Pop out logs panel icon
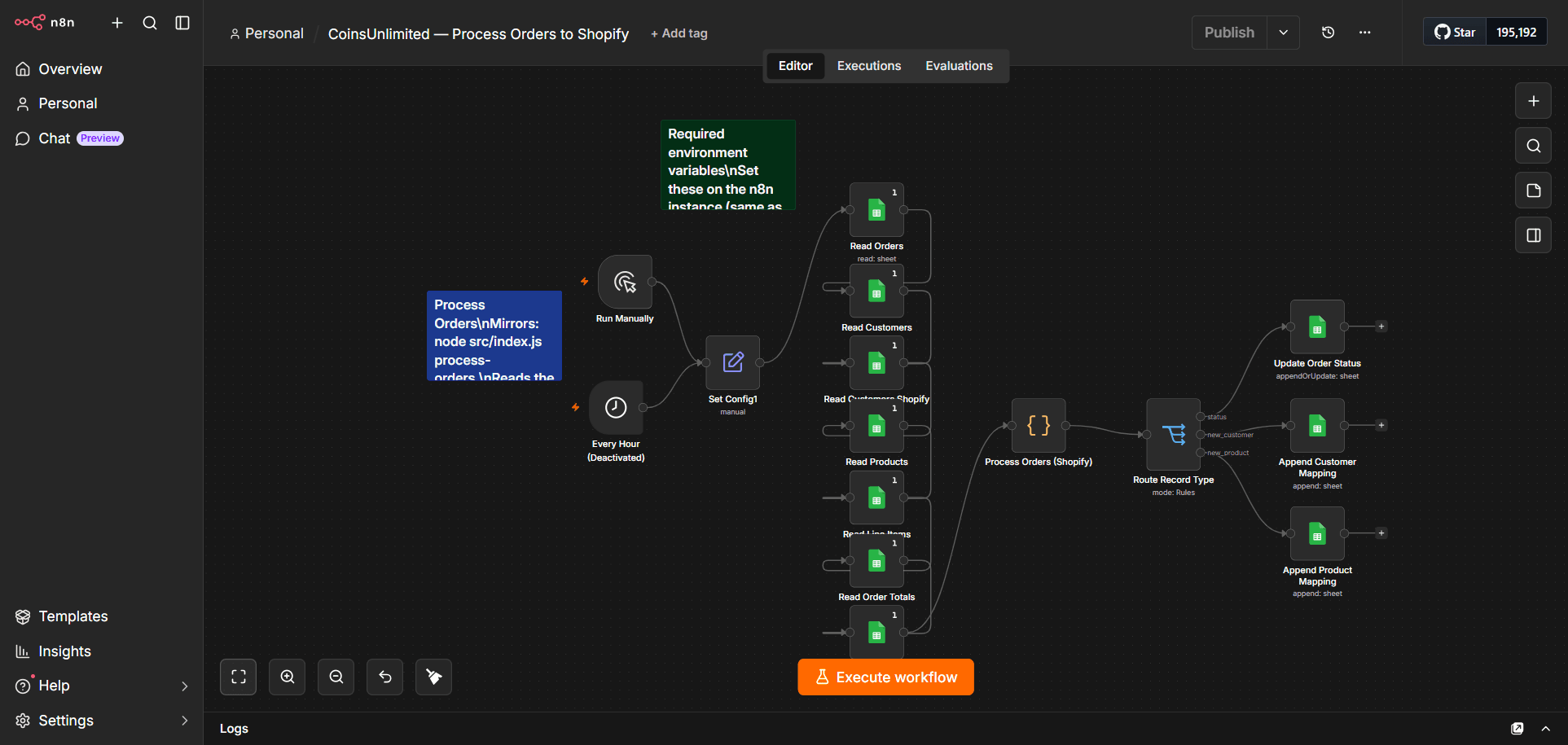 1517,729
